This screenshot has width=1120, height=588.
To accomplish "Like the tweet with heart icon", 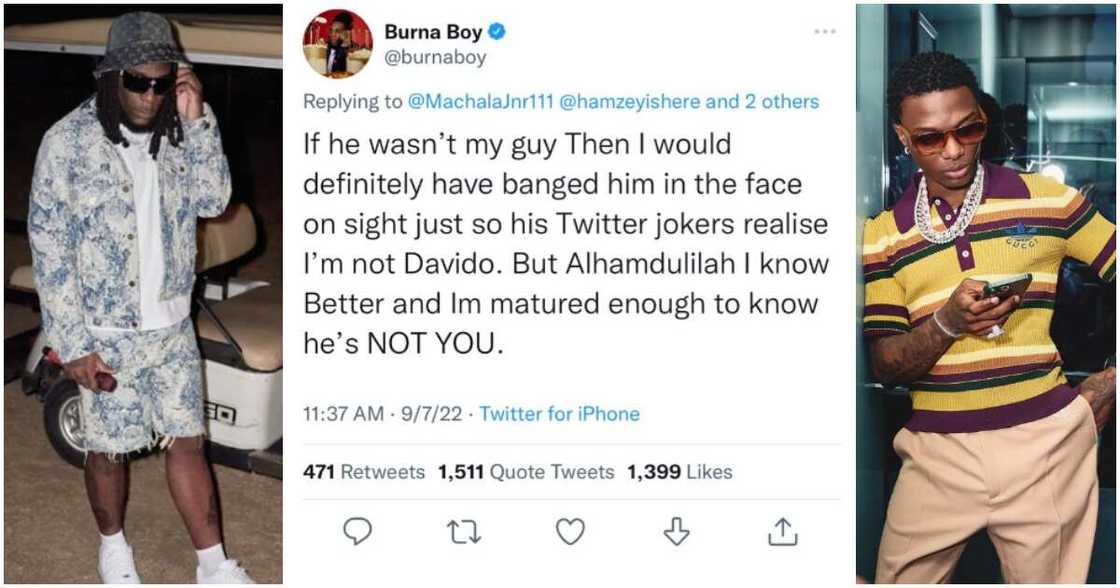I will pyautogui.click(x=570, y=531).
